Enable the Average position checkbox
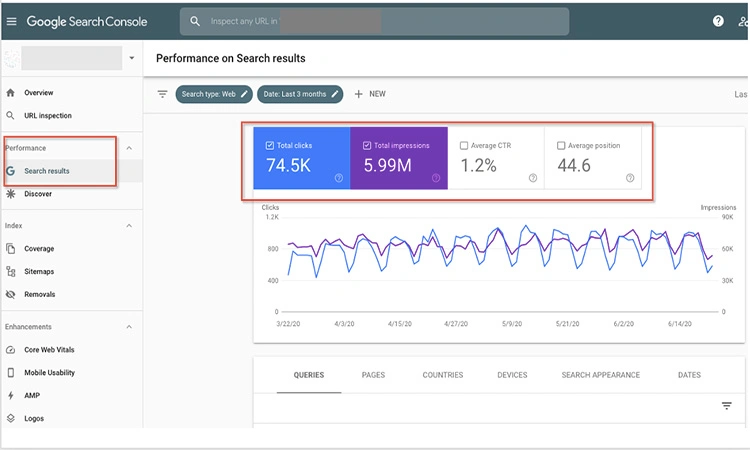750x450 pixels. 561,145
